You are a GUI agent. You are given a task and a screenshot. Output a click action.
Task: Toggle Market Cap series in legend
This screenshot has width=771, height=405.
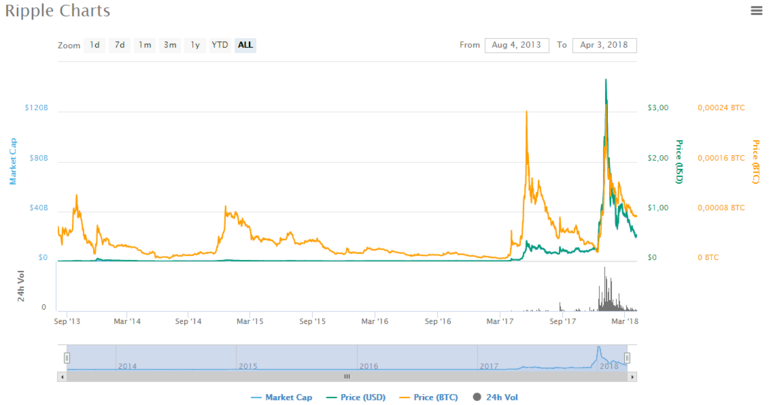coord(281,397)
